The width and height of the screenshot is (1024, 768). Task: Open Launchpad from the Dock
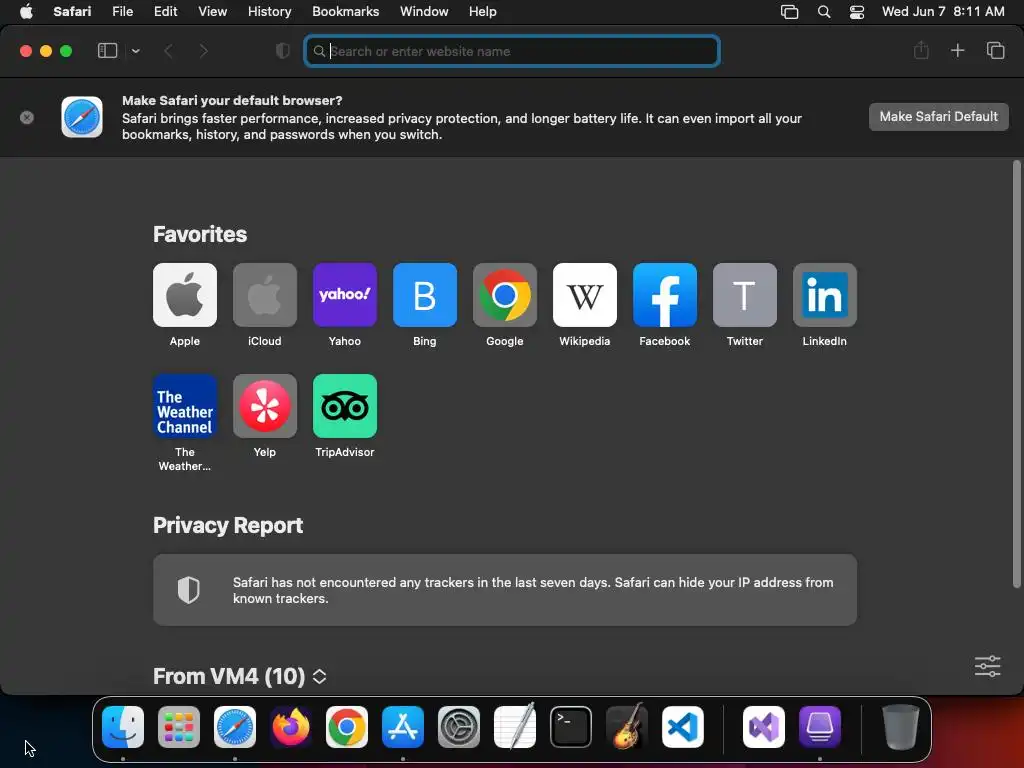coord(179,726)
